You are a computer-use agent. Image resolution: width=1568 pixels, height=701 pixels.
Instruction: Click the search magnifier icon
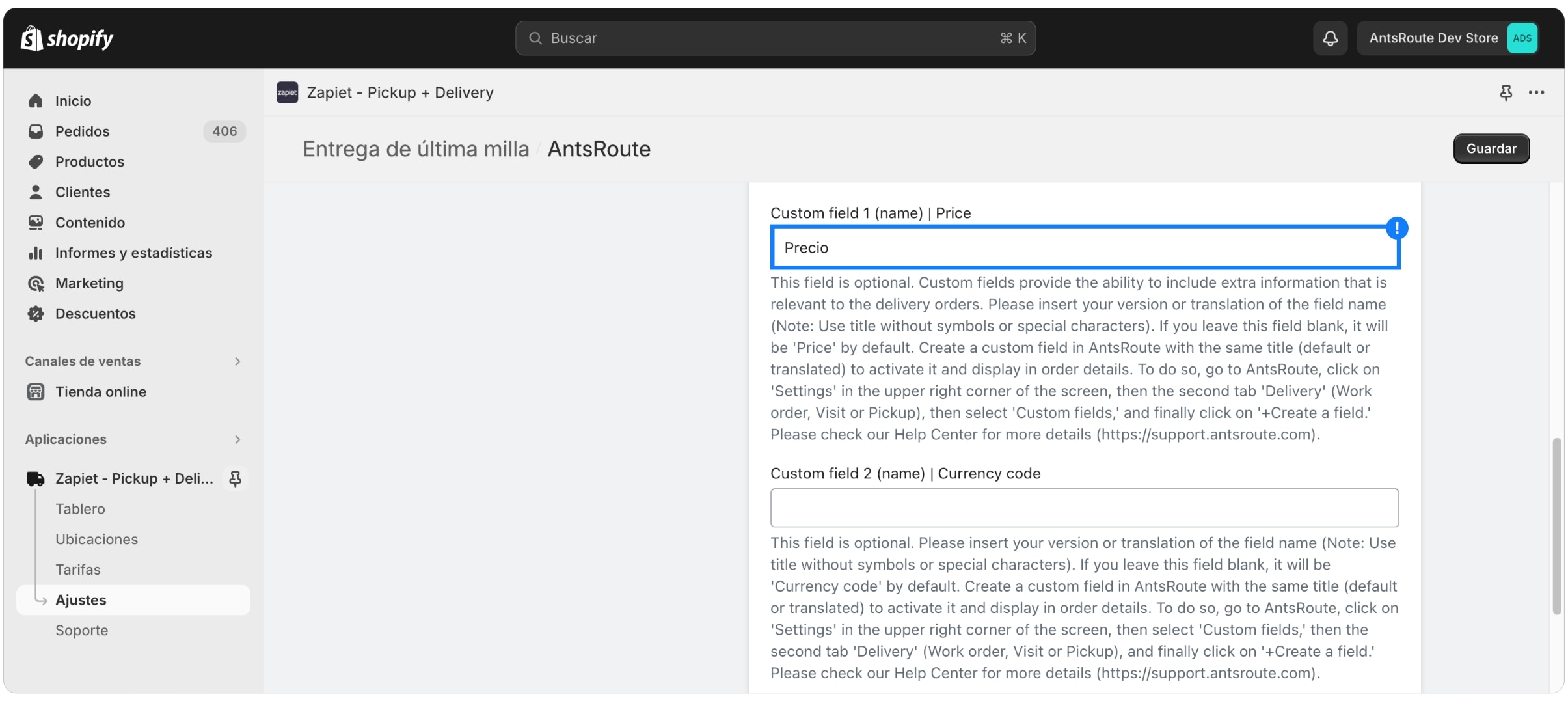(x=535, y=38)
